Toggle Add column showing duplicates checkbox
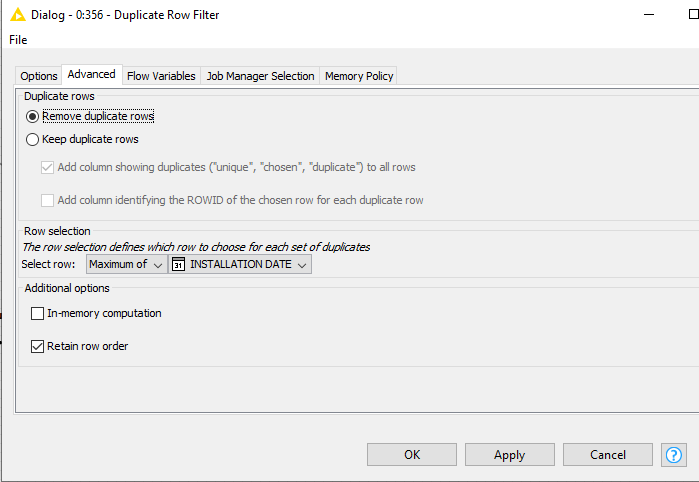The height and width of the screenshot is (482, 699). [x=48, y=167]
